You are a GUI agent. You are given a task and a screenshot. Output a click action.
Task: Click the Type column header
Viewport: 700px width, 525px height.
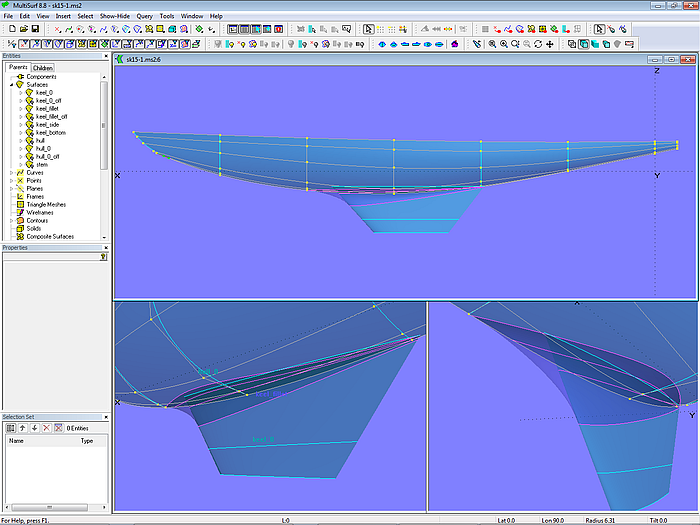[x=87, y=440]
